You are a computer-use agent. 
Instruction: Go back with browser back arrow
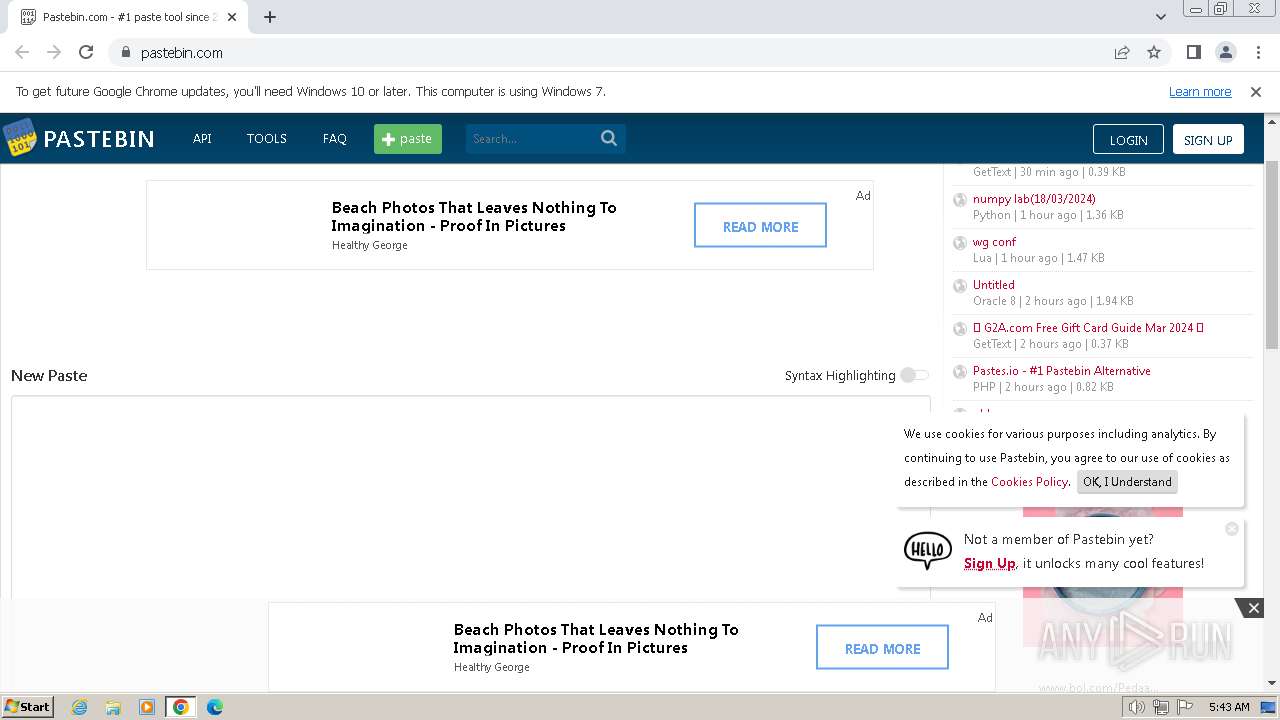coord(22,52)
